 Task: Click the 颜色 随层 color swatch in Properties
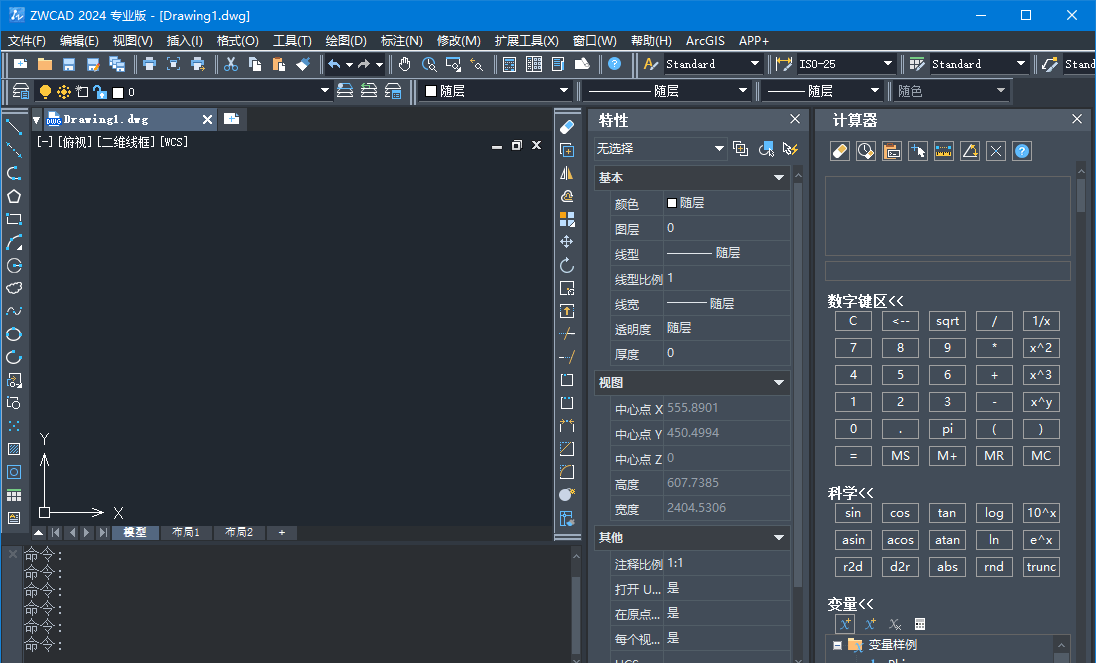(672, 203)
